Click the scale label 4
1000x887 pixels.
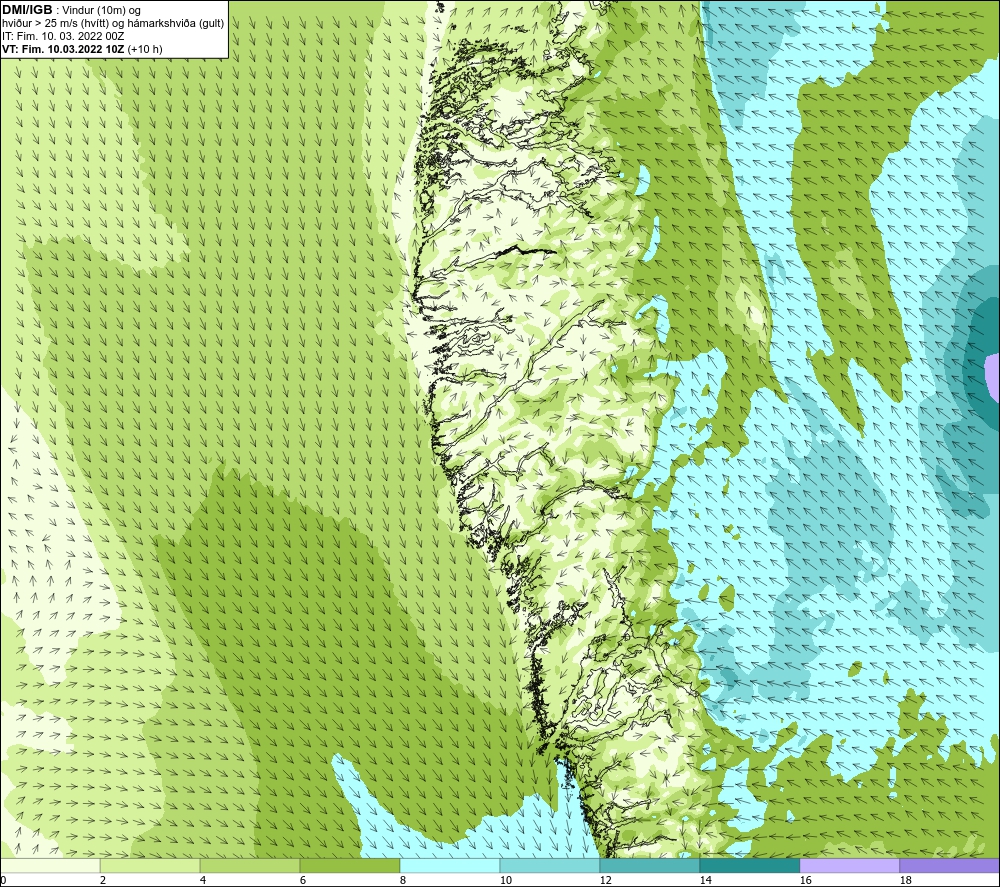tap(203, 880)
